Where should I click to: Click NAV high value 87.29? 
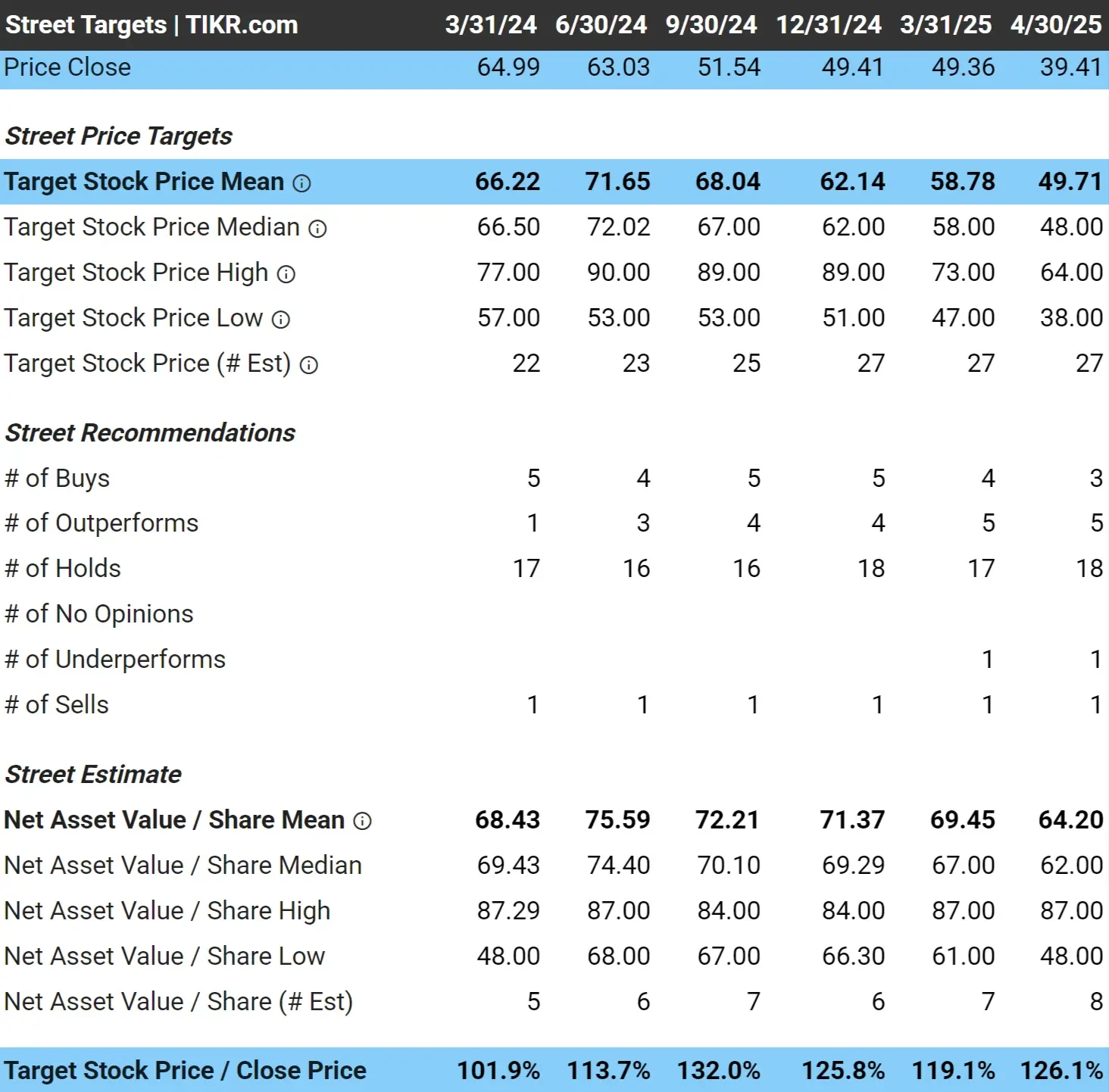(508, 911)
